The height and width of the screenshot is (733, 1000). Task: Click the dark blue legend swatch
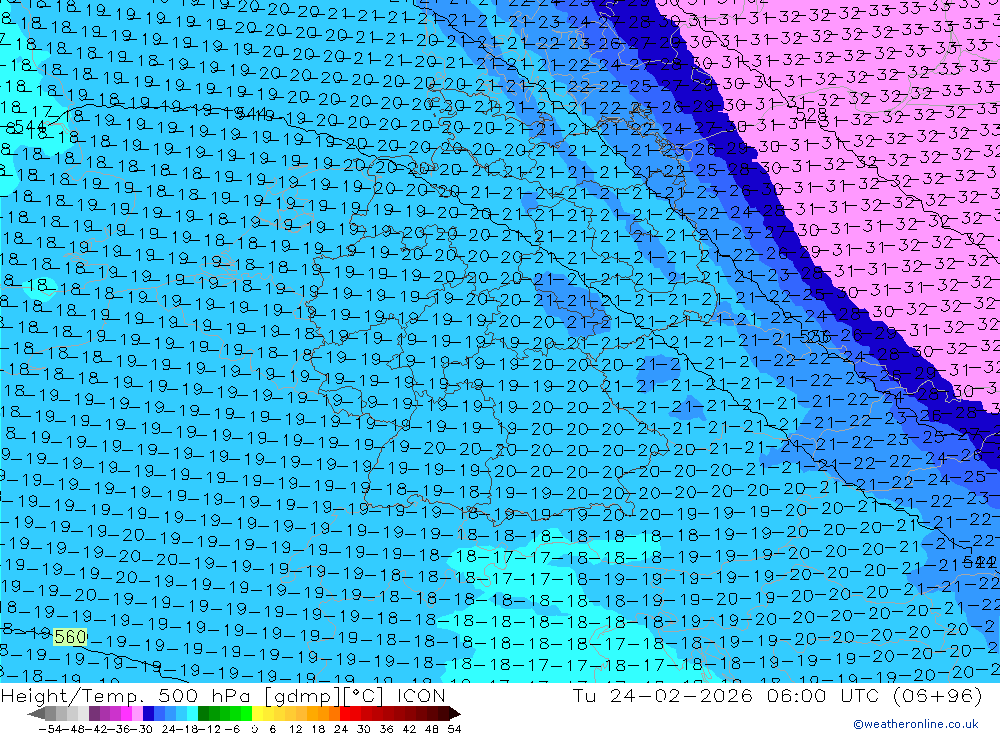(148, 713)
